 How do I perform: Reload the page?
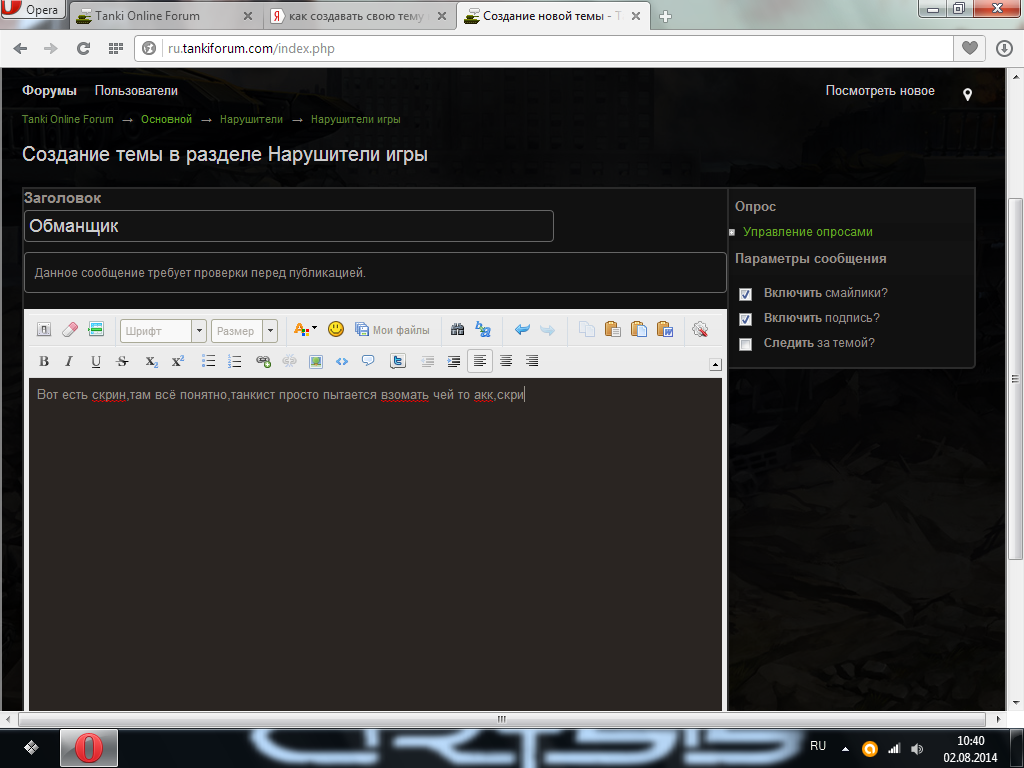[83, 48]
